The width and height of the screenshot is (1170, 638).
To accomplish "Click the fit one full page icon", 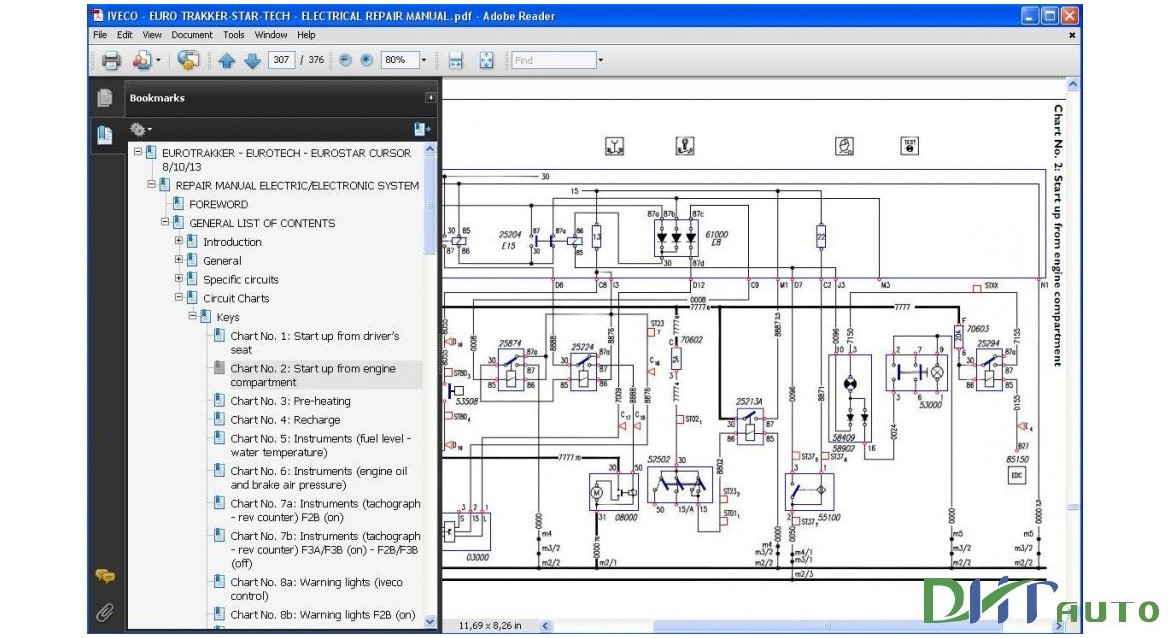I will 487,60.
